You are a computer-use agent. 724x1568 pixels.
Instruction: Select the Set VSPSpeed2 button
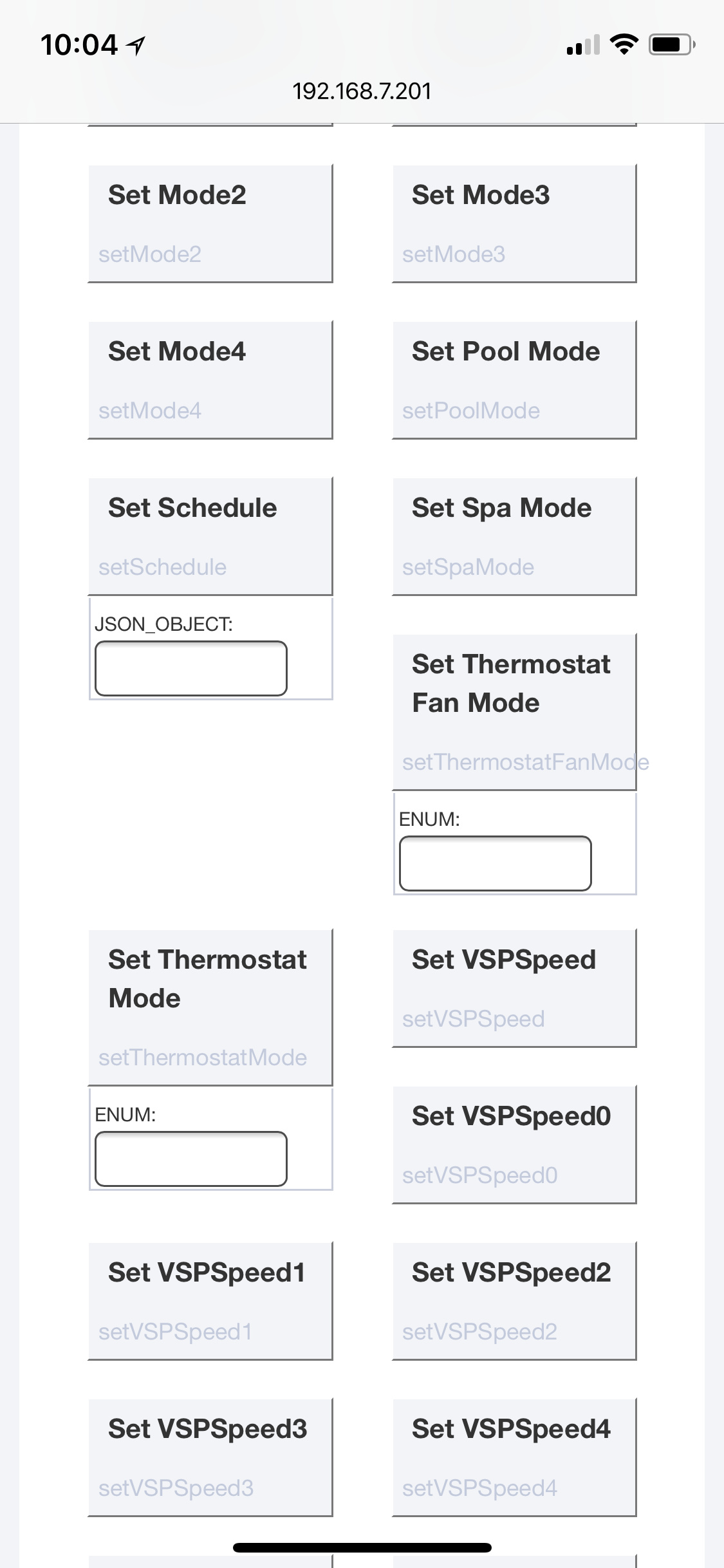coord(514,1301)
